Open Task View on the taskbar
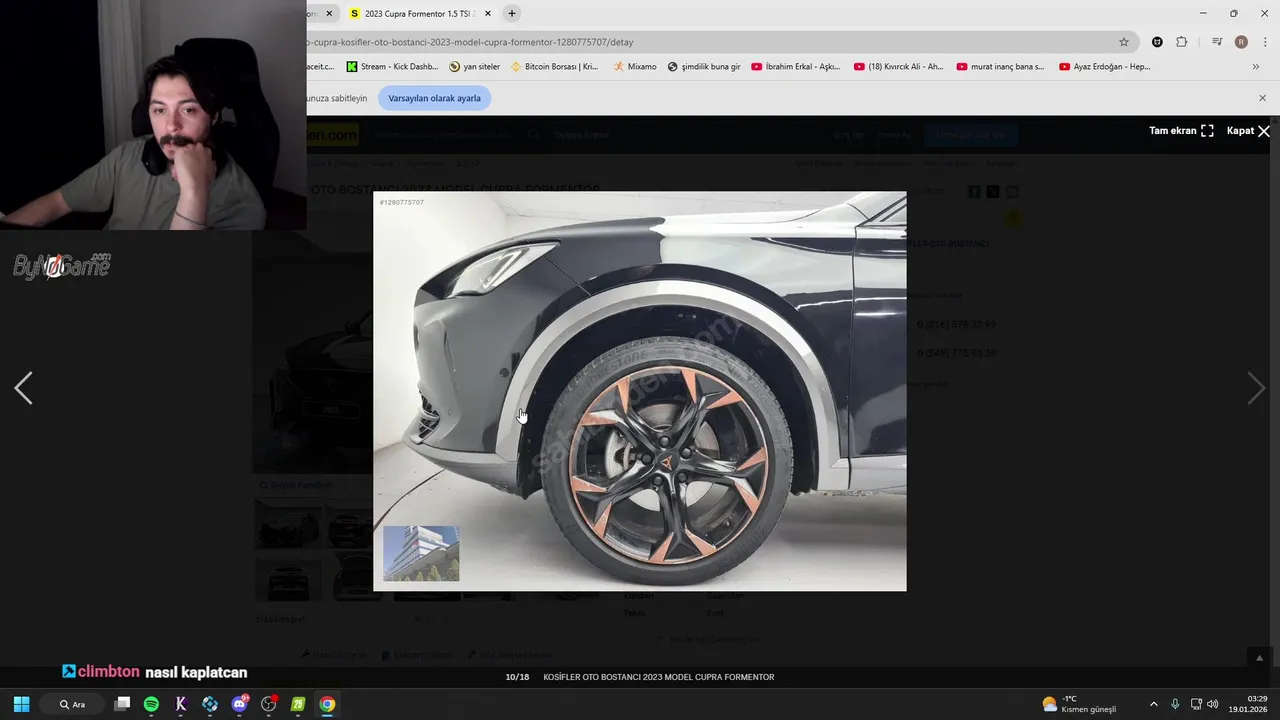This screenshot has height=720, width=1280. click(122, 704)
